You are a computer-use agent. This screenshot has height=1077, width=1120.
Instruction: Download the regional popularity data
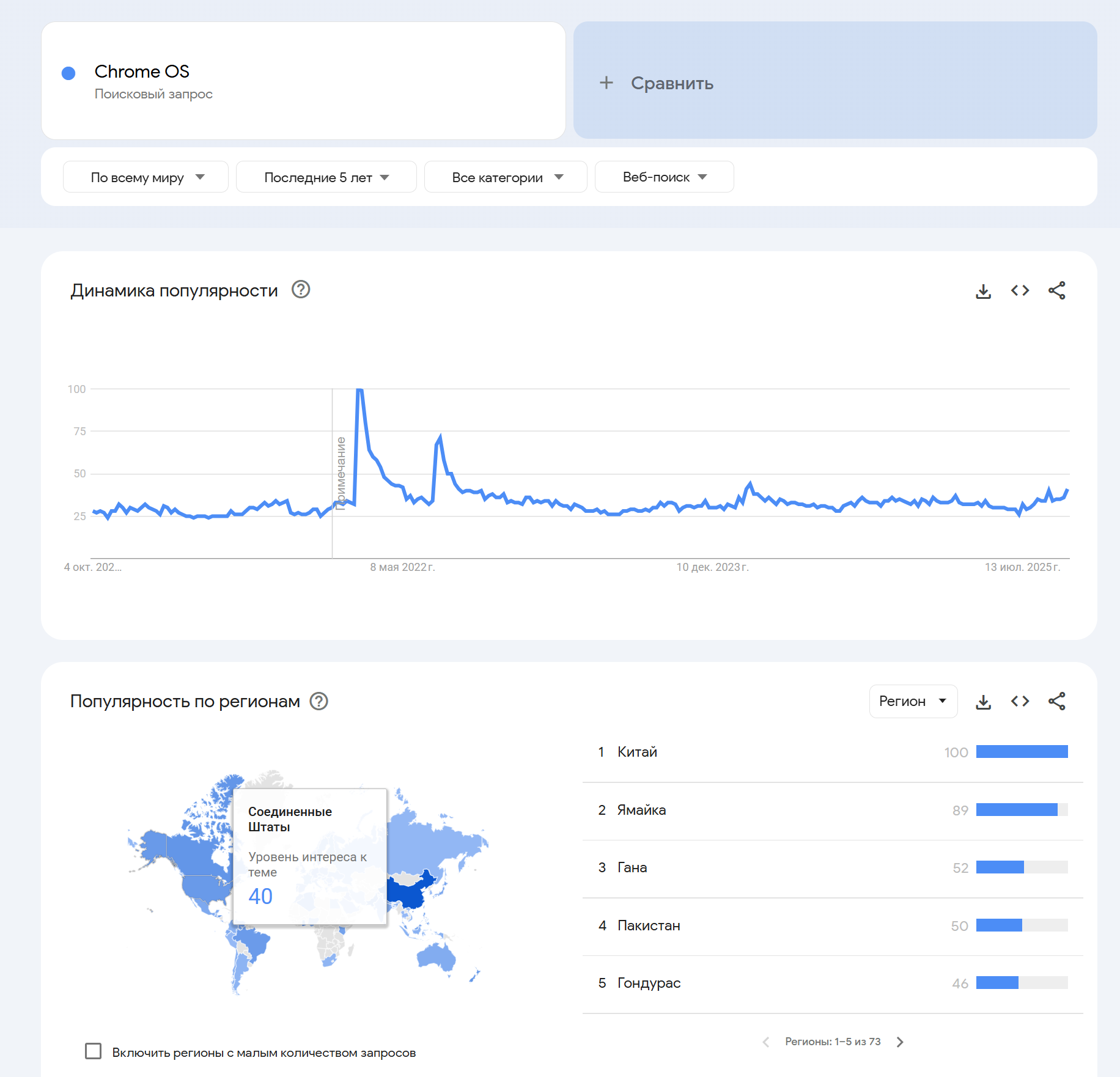[x=983, y=702]
